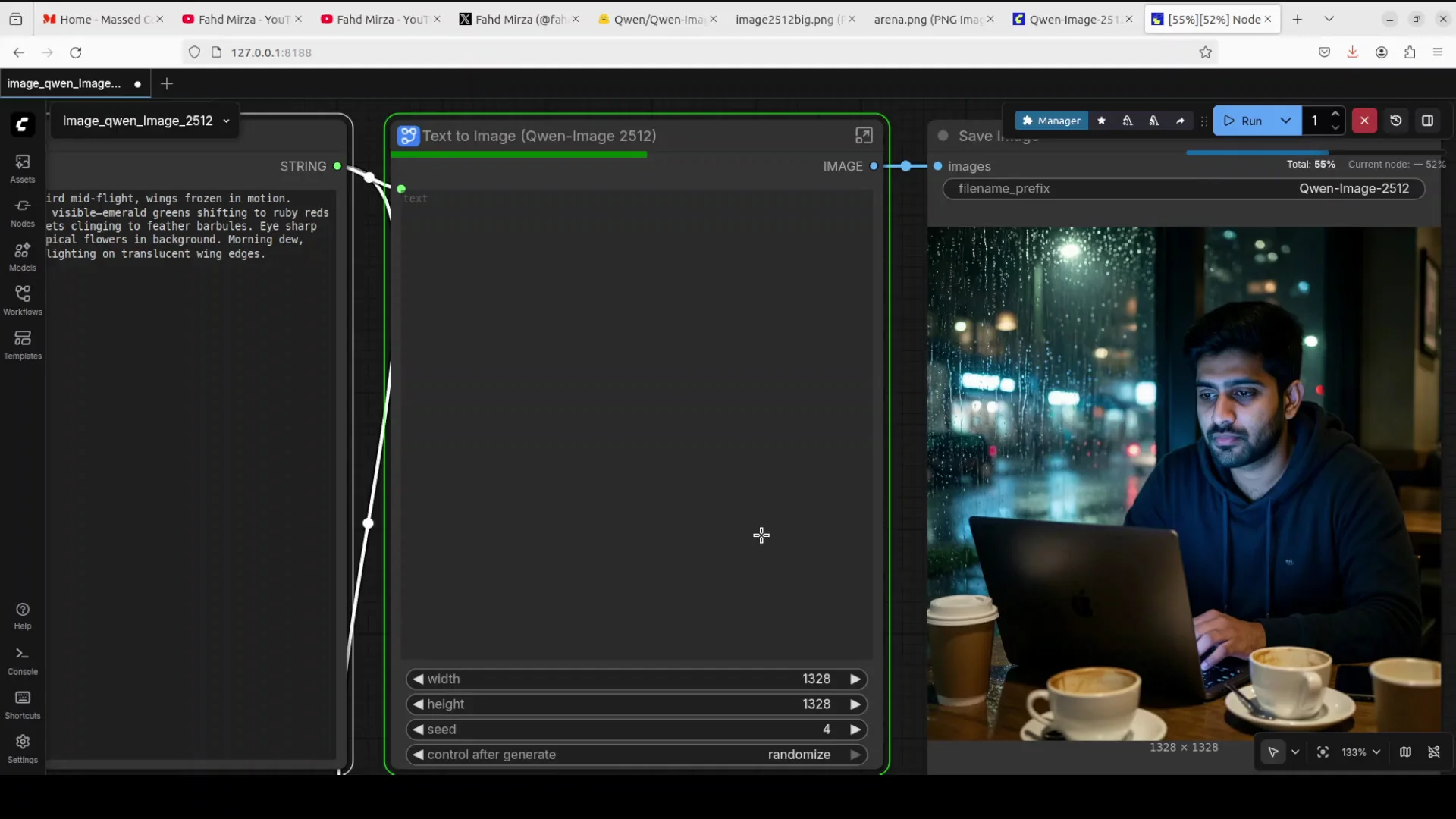Open the minimap in the image viewer

tap(1405, 752)
